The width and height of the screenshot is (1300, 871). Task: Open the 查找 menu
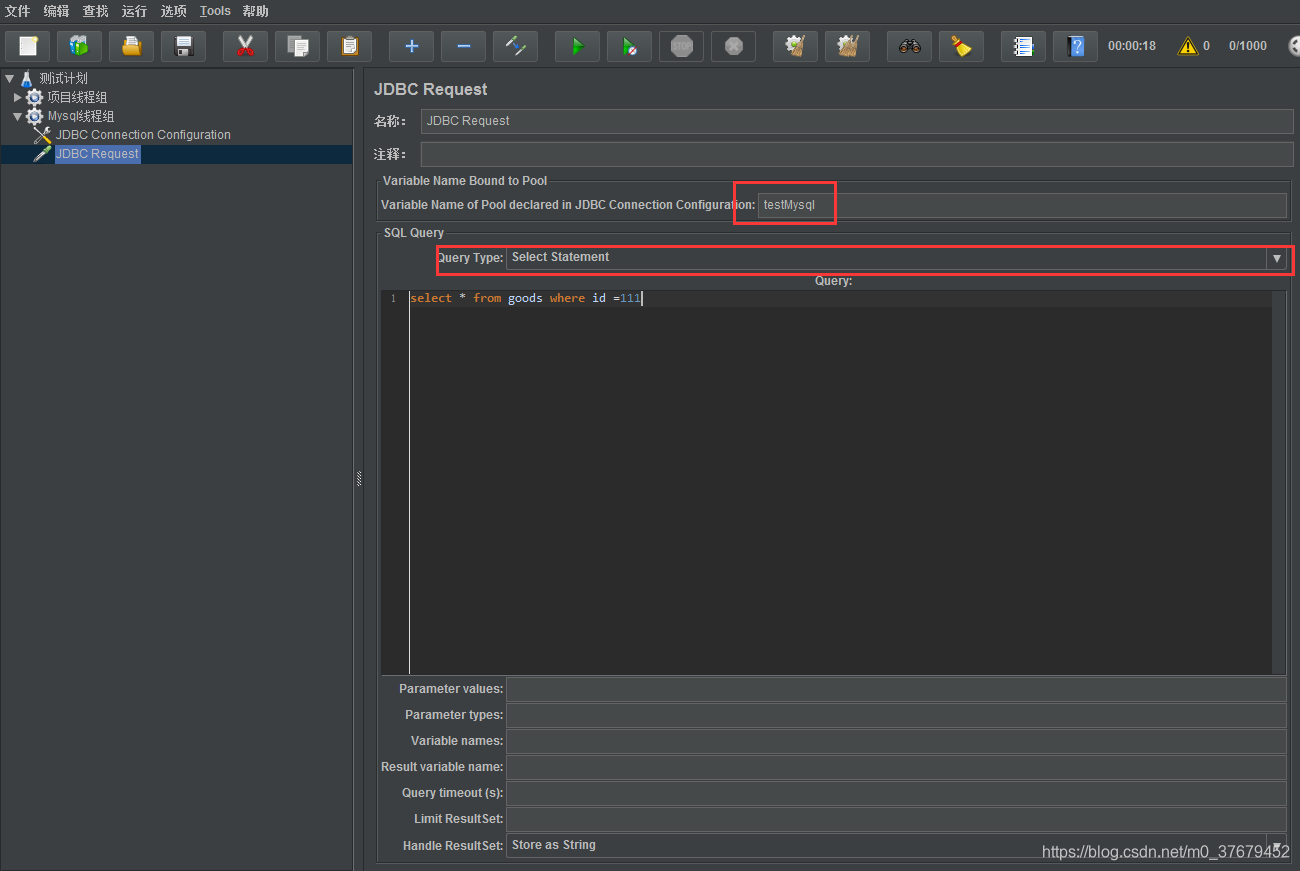[x=96, y=11]
